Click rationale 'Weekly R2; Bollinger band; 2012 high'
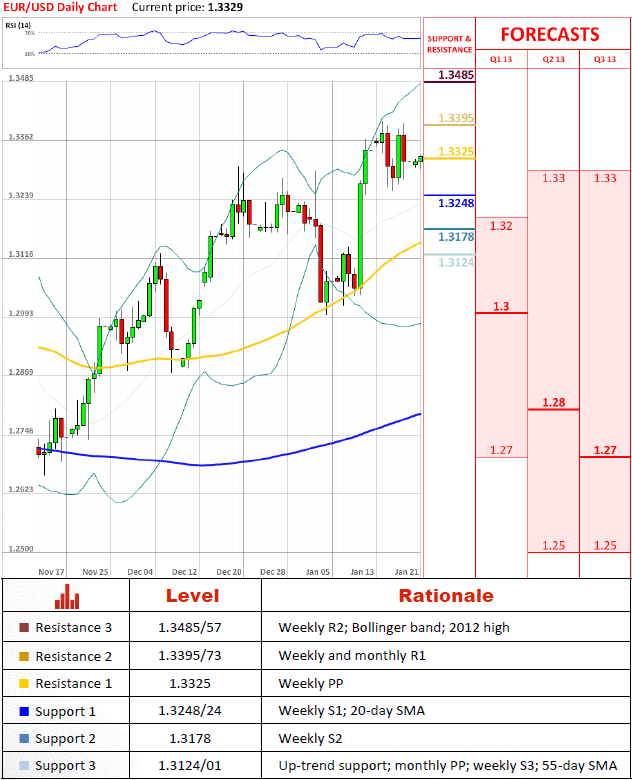The width and height of the screenshot is (632, 780). [x=394, y=628]
